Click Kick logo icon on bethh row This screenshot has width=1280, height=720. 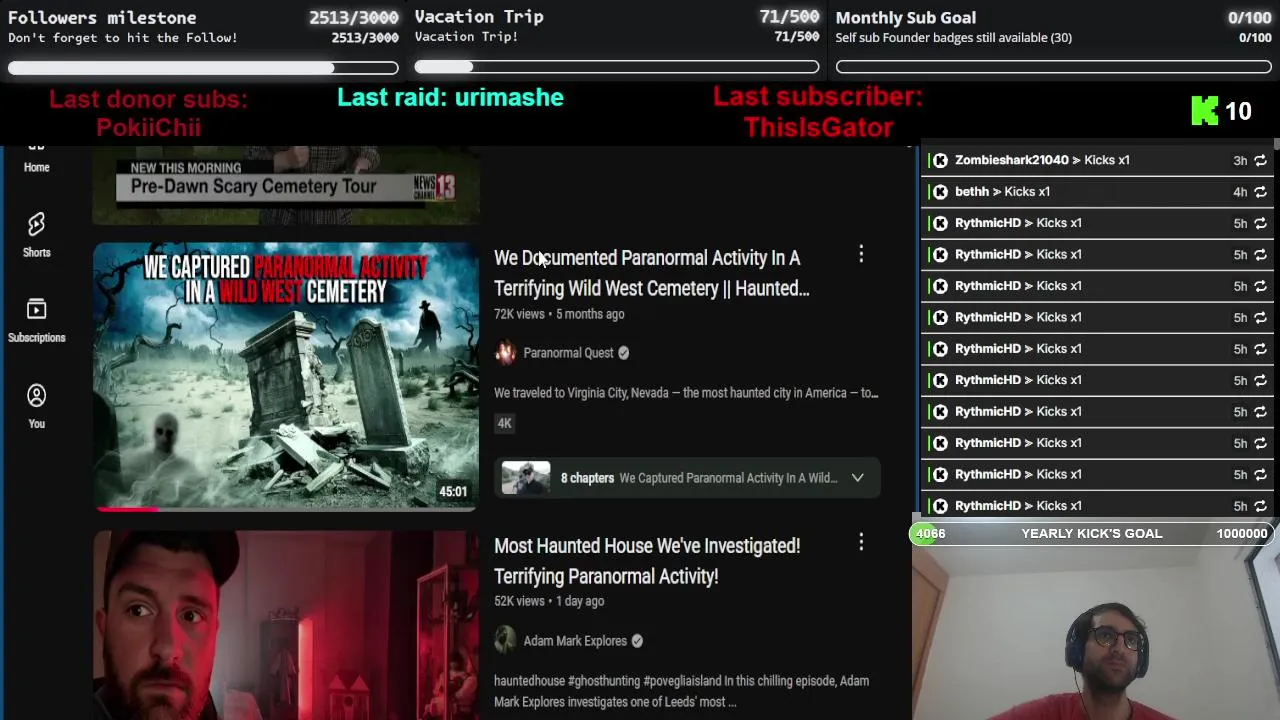tap(940, 192)
